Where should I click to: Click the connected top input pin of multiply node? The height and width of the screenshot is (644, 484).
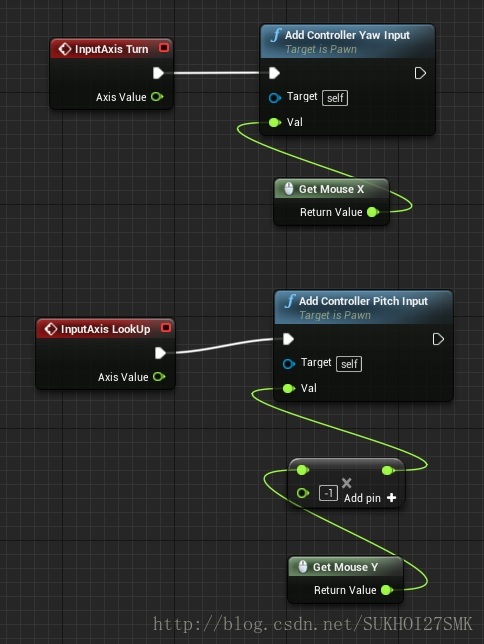point(303,470)
